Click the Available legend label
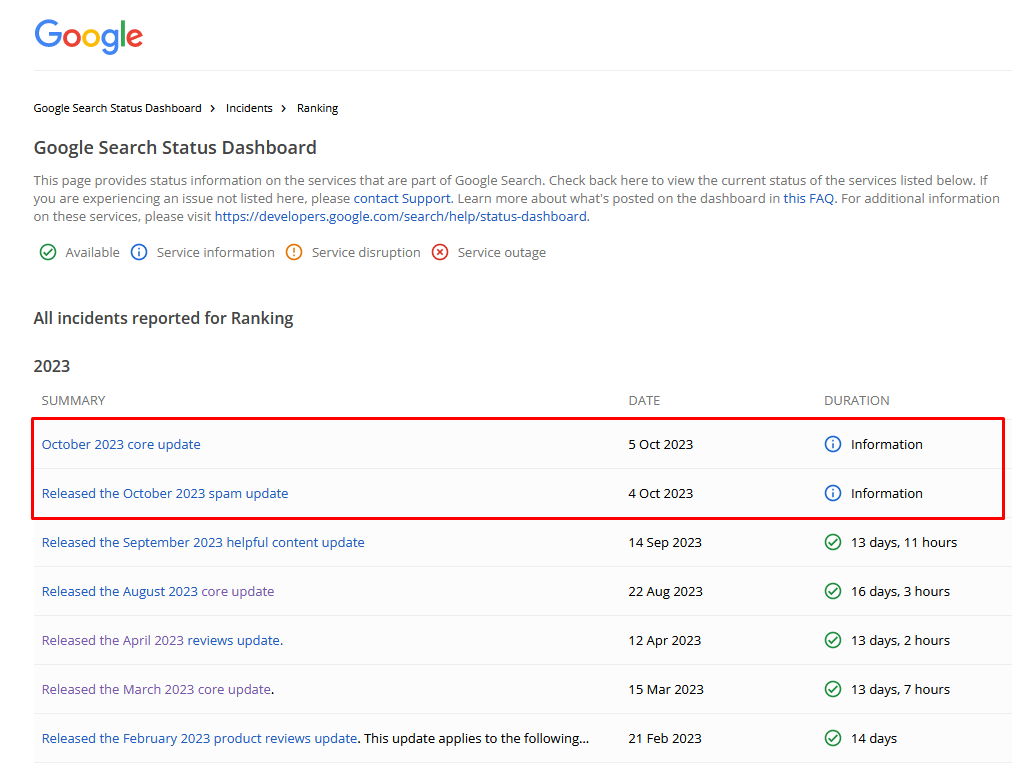The height and width of the screenshot is (781, 1033). click(92, 252)
